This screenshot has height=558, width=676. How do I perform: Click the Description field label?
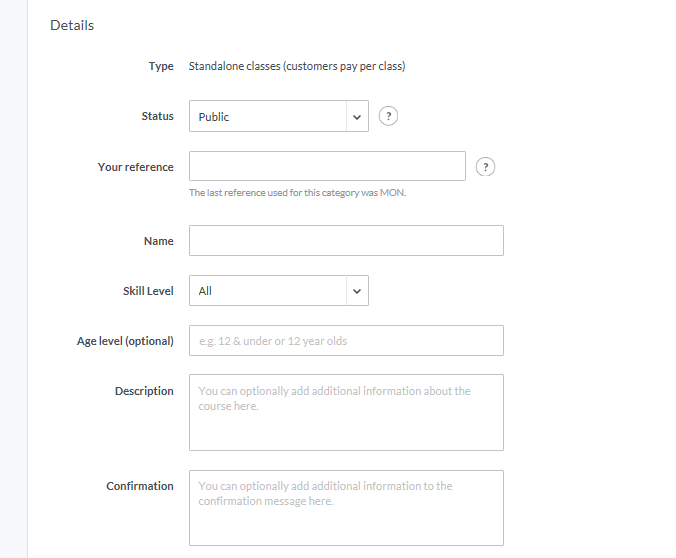click(144, 391)
